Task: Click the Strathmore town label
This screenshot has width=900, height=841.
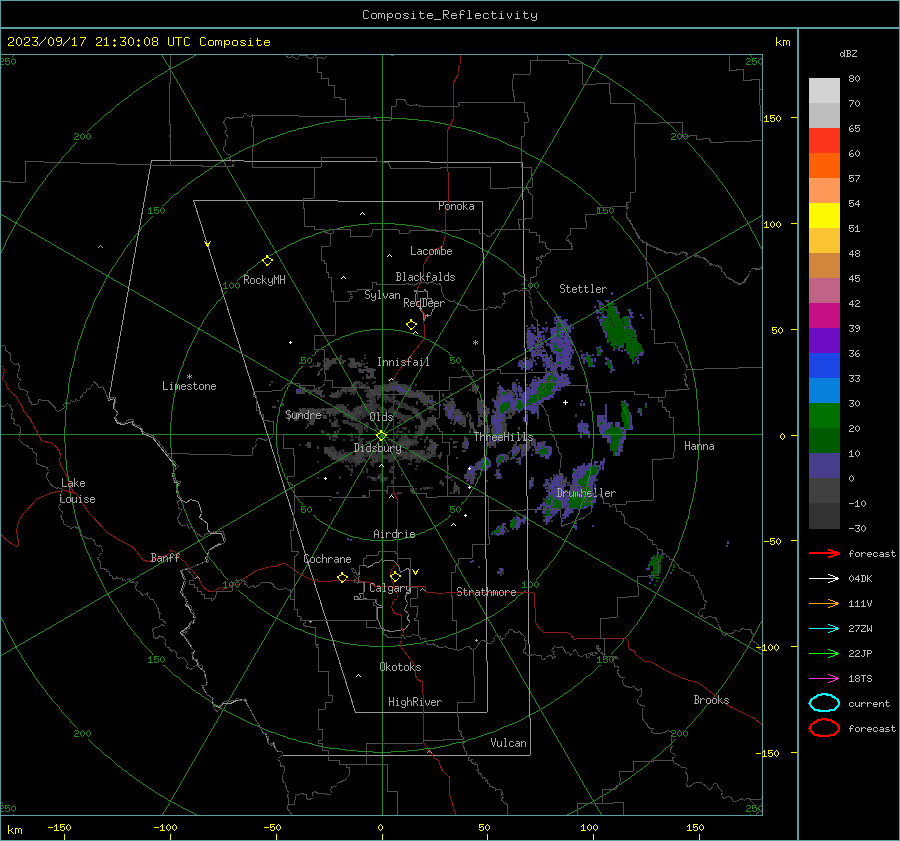Action: pos(486,592)
